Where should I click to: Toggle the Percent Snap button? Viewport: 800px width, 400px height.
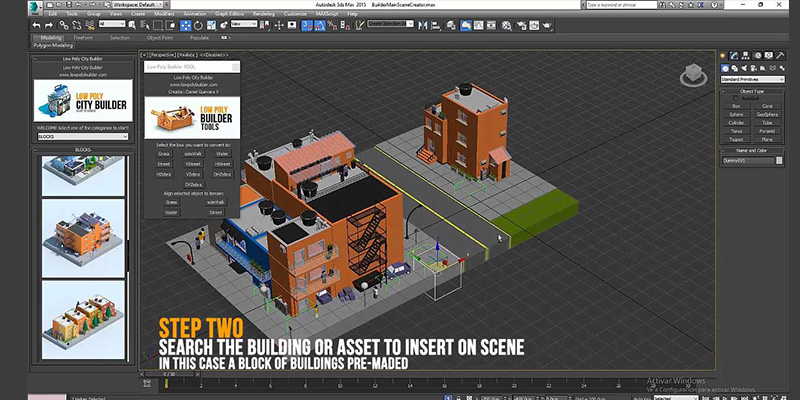point(333,25)
